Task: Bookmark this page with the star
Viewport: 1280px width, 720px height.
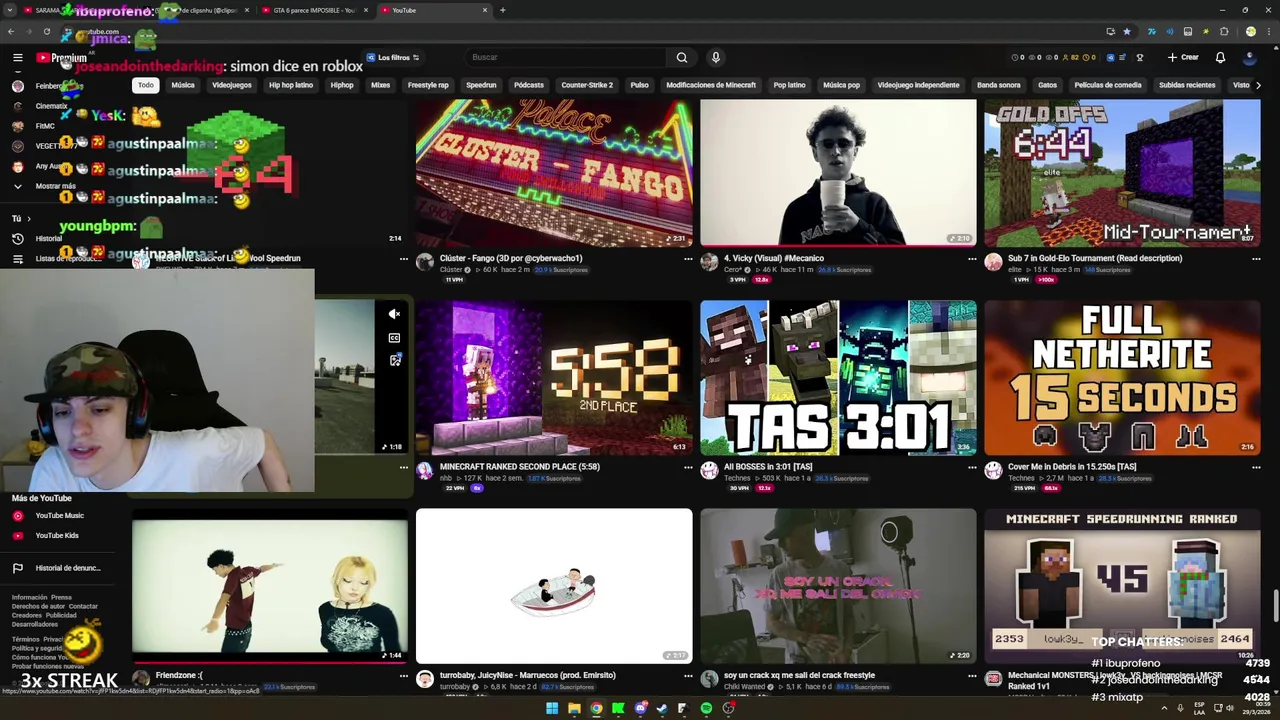Action: click(x=1126, y=32)
